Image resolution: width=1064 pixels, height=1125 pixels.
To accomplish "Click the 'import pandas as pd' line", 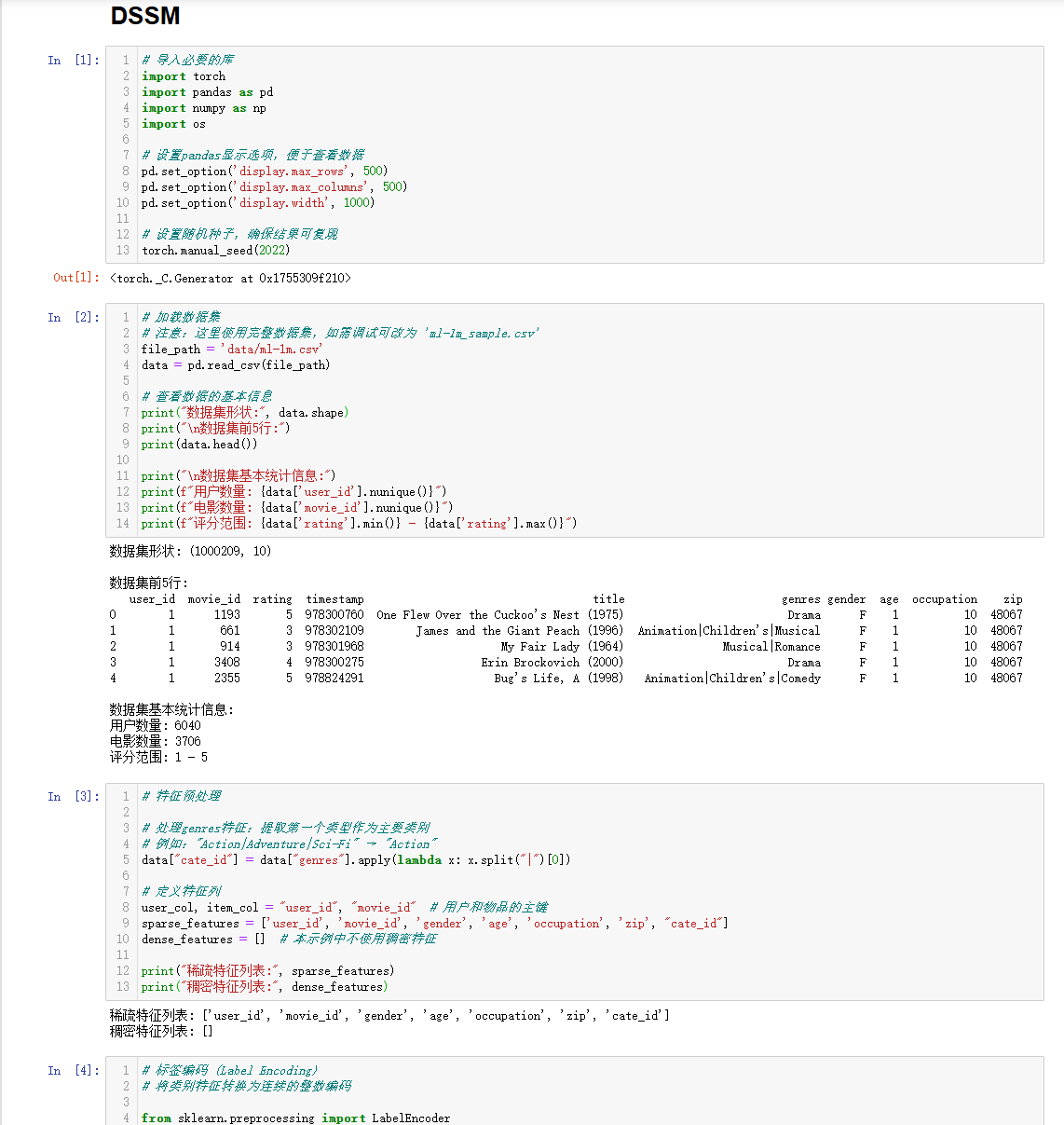I will coord(208,92).
